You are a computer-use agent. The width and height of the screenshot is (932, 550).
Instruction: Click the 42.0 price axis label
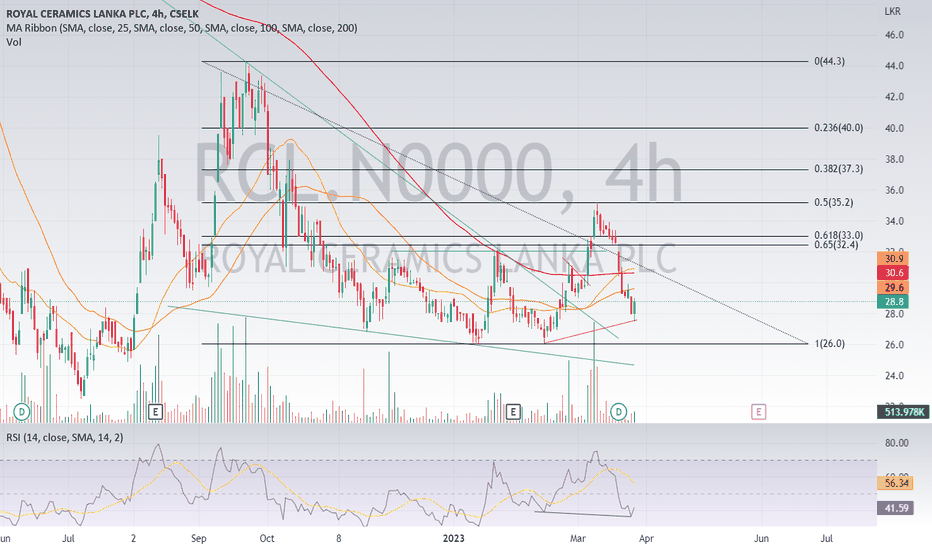pyautogui.click(x=894, y=97)
